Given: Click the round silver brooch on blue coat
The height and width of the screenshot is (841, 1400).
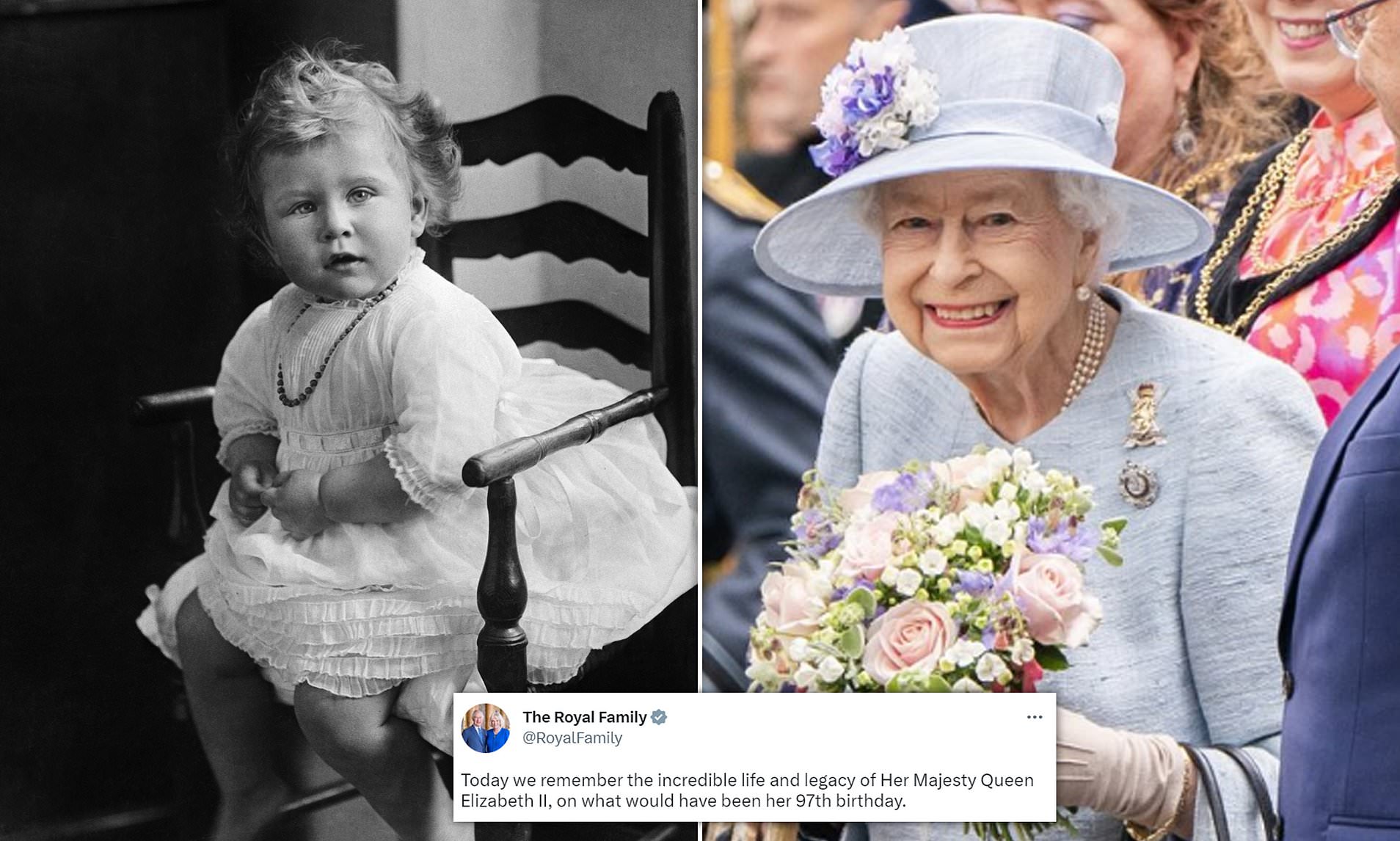Looking at the screenshot, I should [1138, 485].
